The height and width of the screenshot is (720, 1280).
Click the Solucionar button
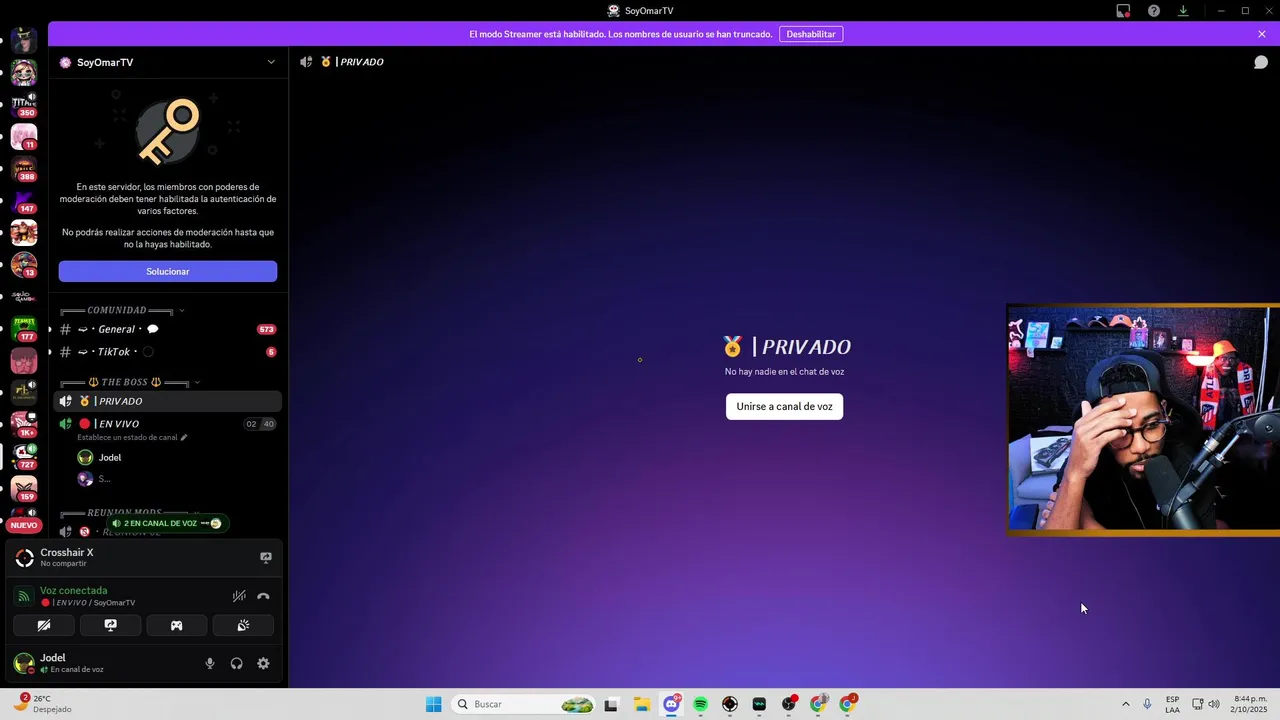click(x=168, y=272)
